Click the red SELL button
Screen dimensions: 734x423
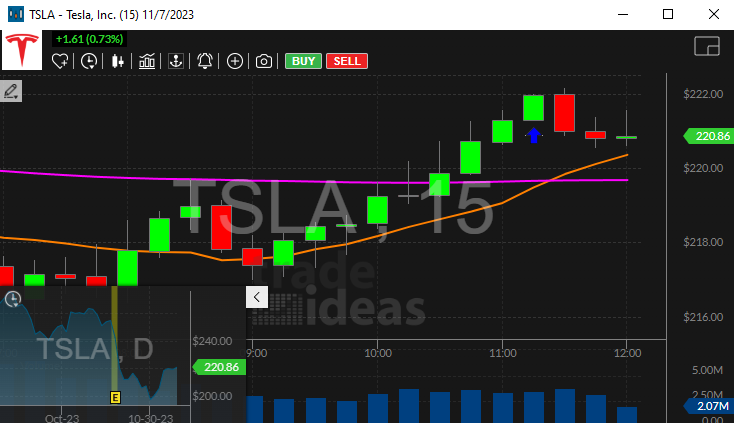coord(347,61)
